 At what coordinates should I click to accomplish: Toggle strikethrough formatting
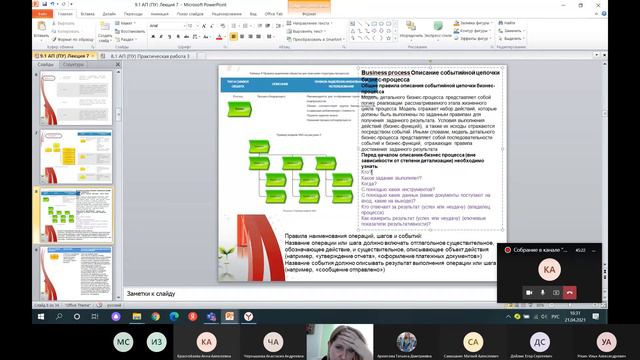(x=186, y=37)
